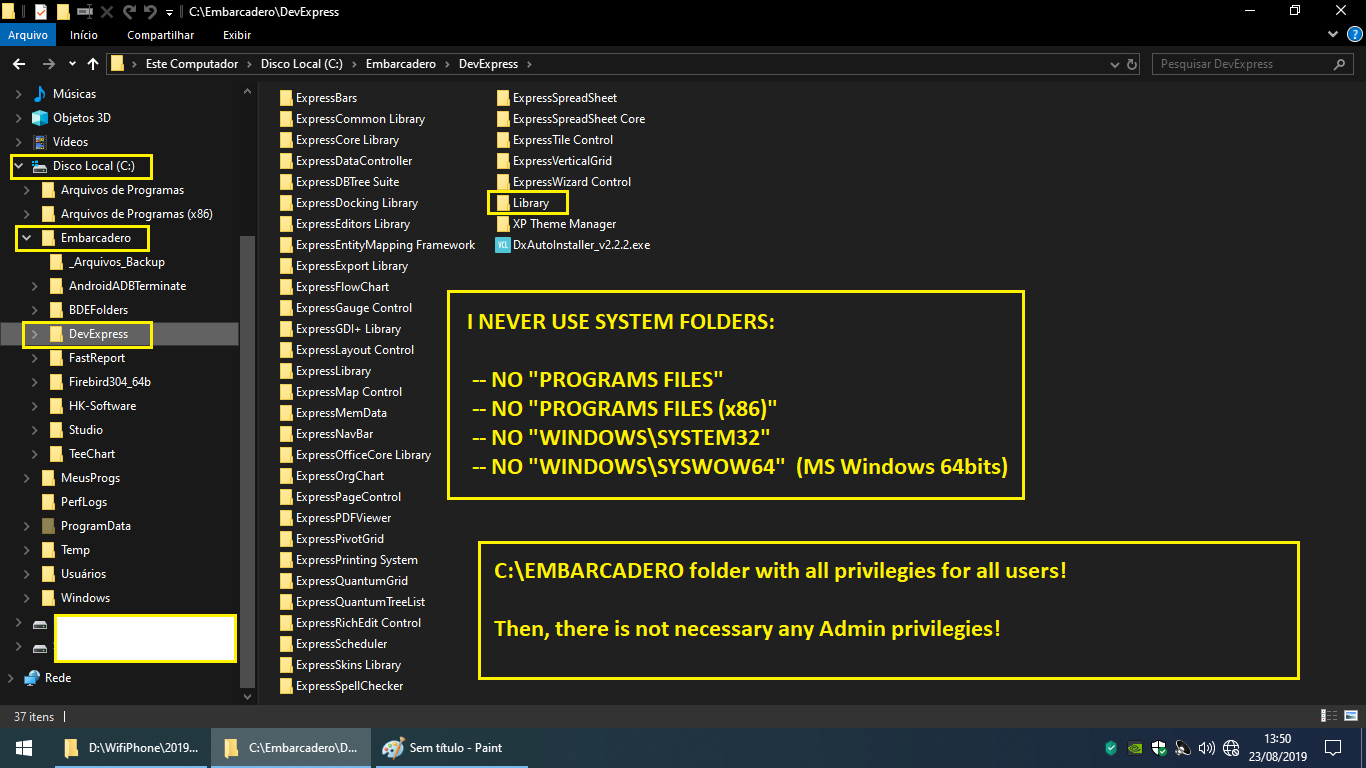Click the volume speaker tray icon

click(x=1207, y=748)
